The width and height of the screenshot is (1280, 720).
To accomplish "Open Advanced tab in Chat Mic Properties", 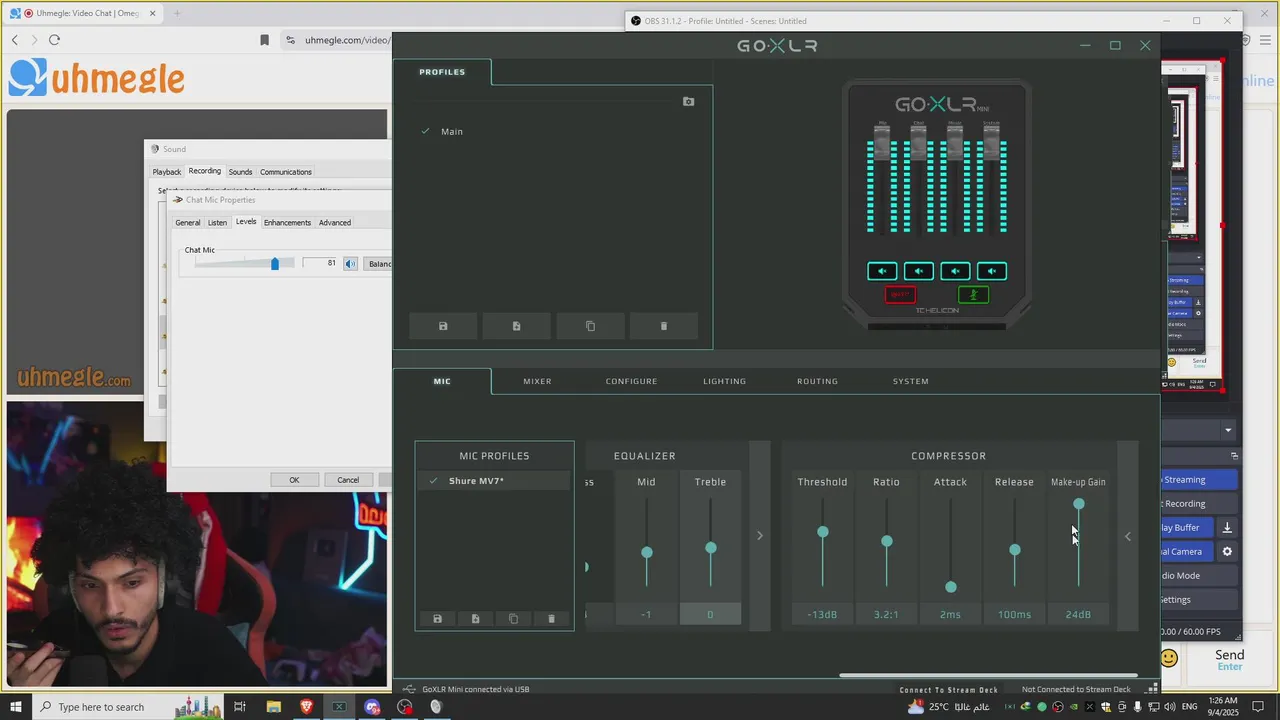I will (x=334, y=222).
